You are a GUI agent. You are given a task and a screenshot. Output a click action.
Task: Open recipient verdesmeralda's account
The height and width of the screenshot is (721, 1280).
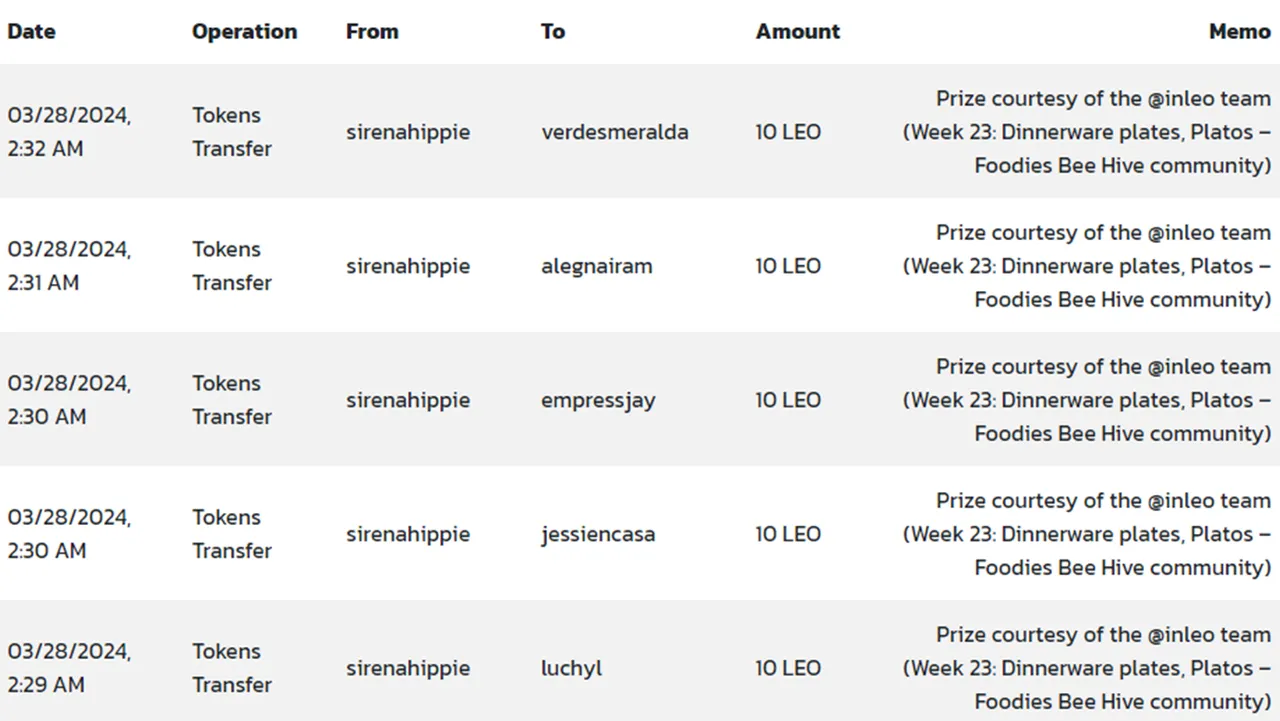615,132
